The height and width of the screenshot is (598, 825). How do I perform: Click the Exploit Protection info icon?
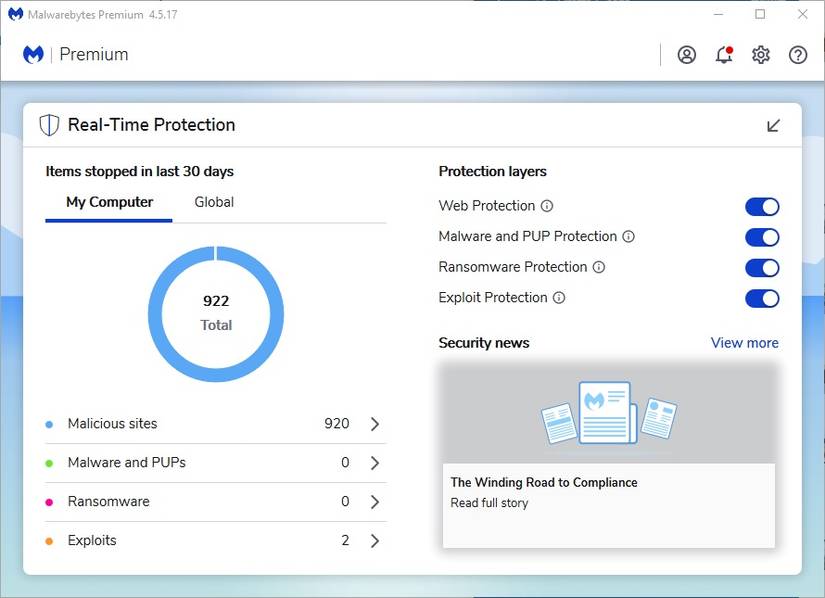tap(559, 298)
